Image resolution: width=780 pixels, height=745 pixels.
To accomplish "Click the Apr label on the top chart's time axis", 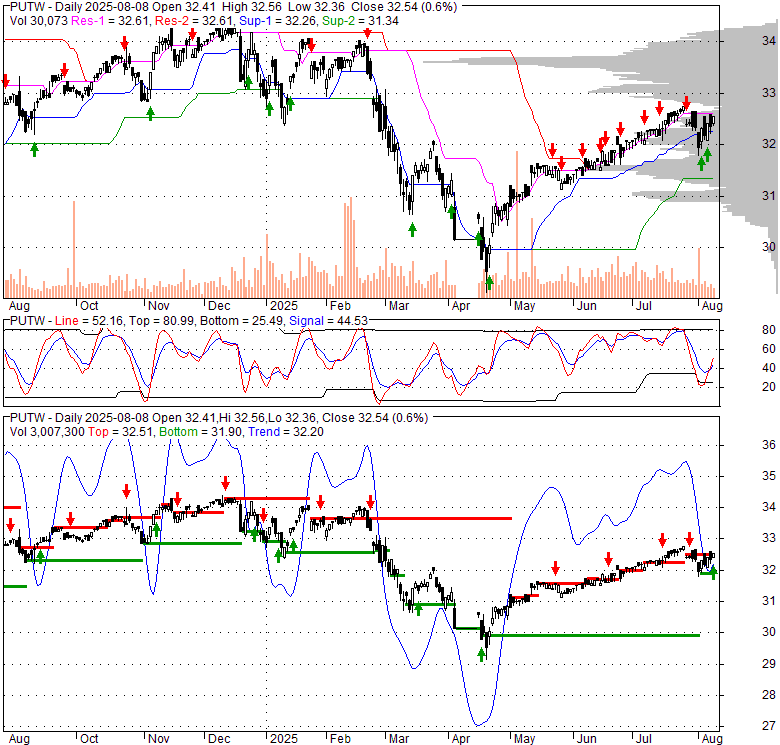I will tap(461, 306).
